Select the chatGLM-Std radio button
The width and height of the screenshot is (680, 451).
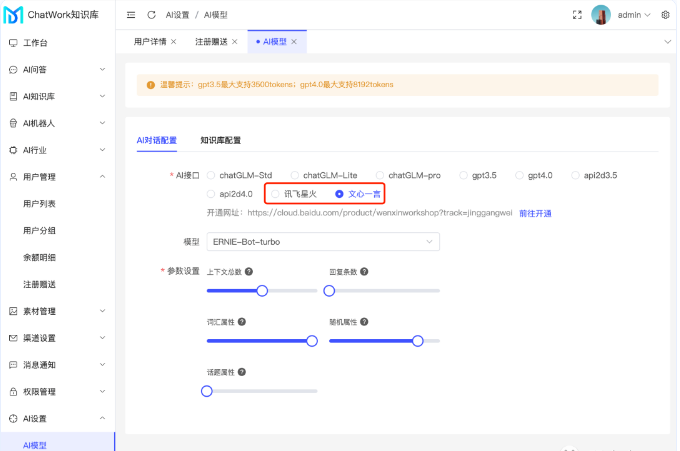pos(211,175)
